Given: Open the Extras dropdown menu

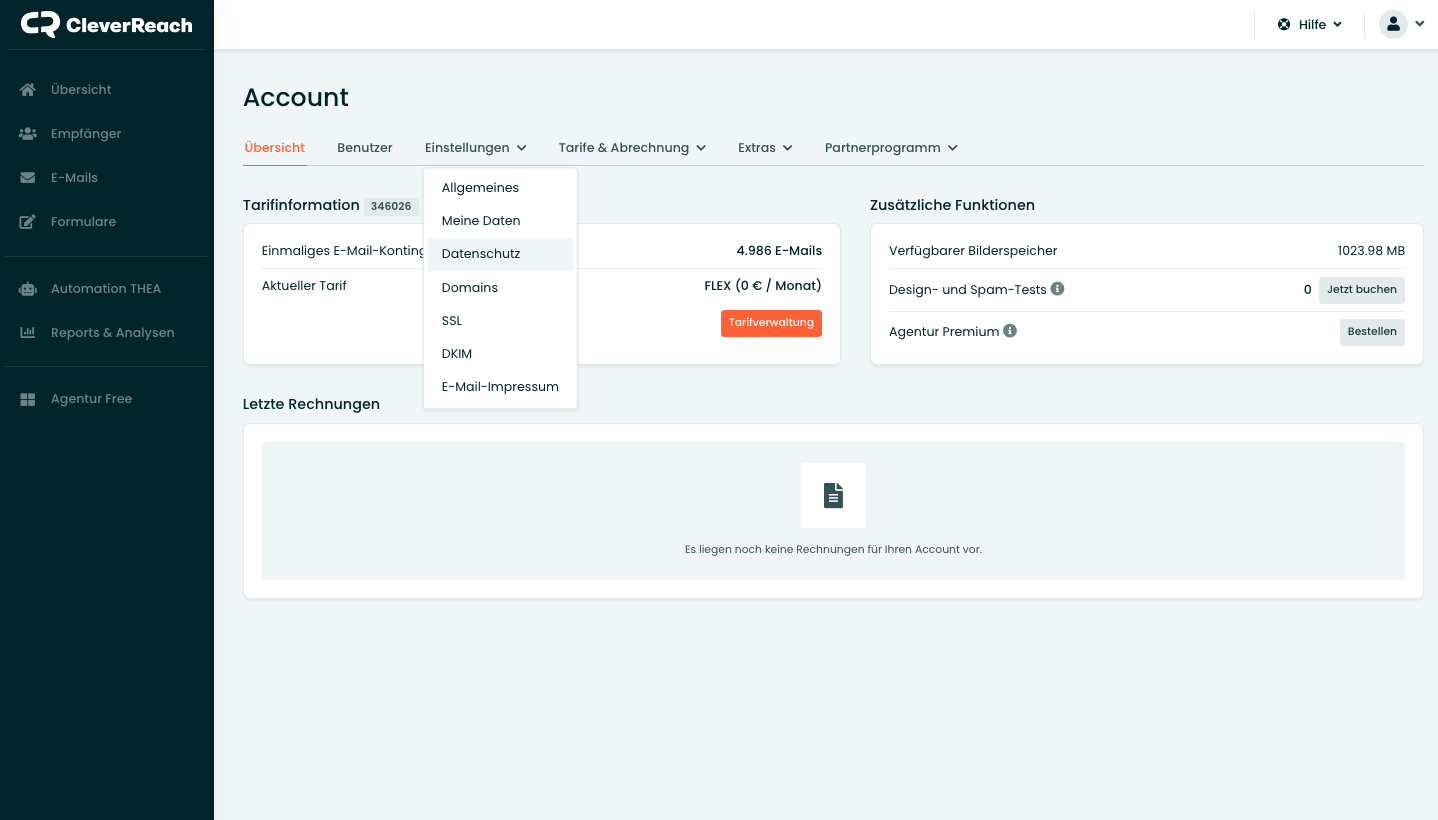Looking at the screenshot, I should coord(765,148).
